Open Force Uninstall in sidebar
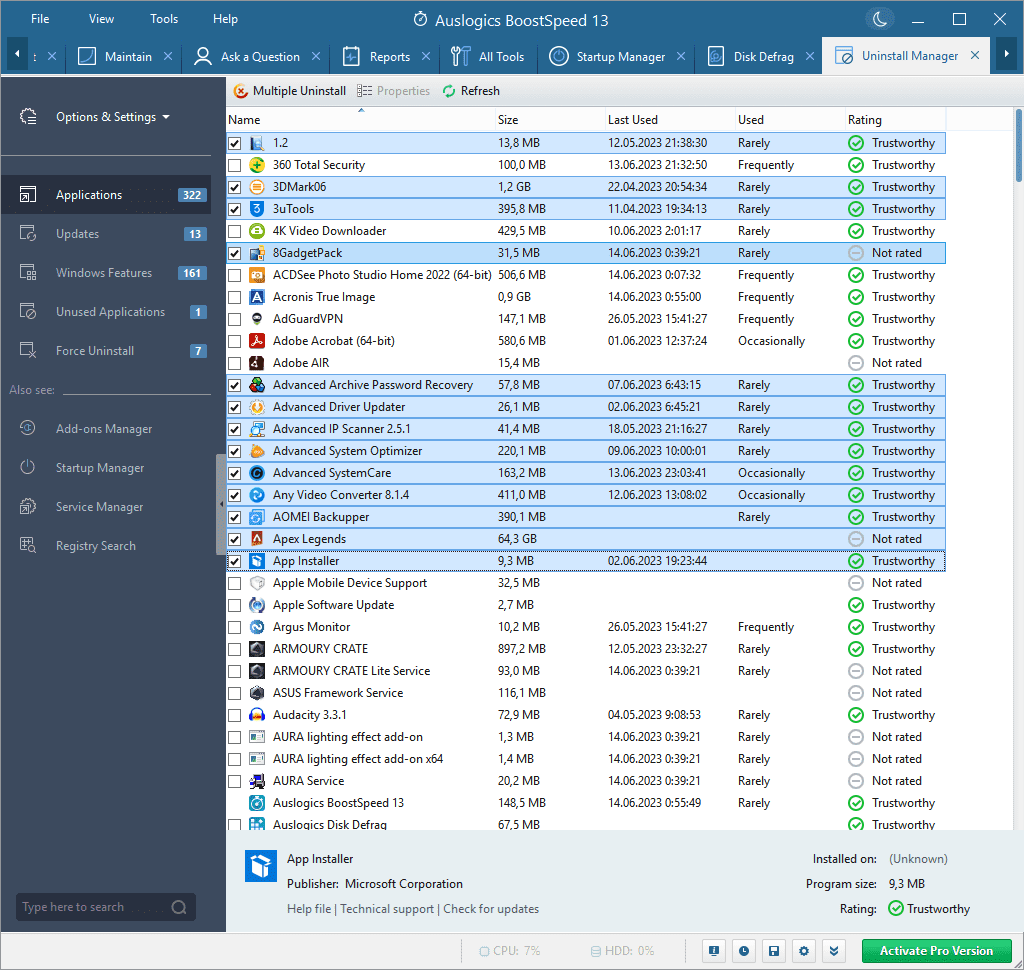The image size is (1024, 970). (x=106, y=351)
